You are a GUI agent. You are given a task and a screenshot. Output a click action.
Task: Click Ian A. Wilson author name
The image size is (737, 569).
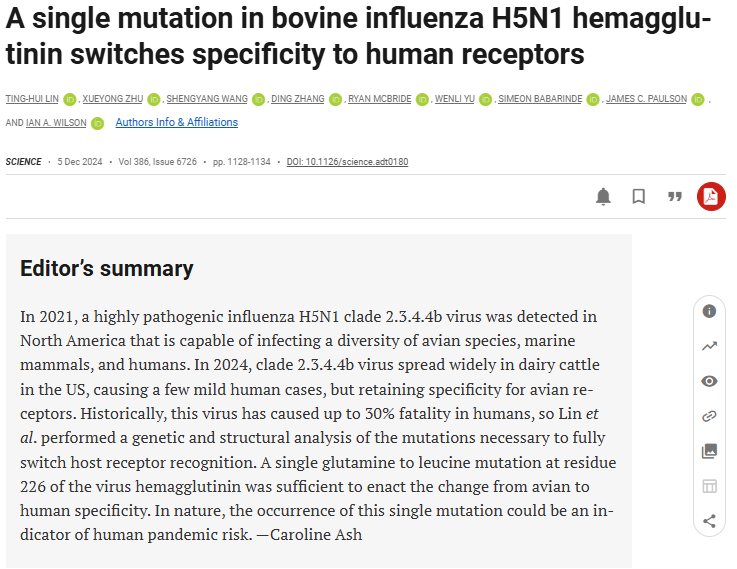coord(56,123)
